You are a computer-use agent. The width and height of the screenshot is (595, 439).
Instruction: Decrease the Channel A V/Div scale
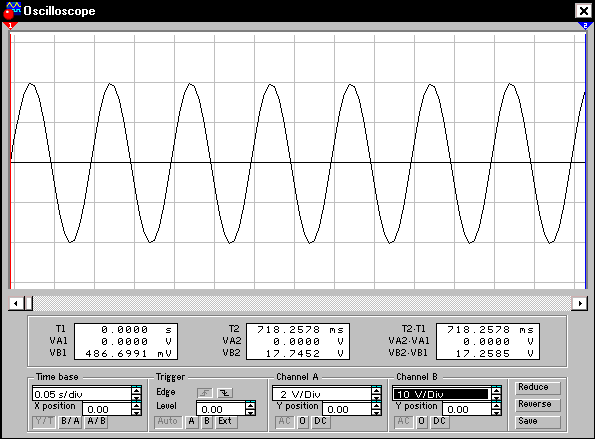click(x=376, y=398)
